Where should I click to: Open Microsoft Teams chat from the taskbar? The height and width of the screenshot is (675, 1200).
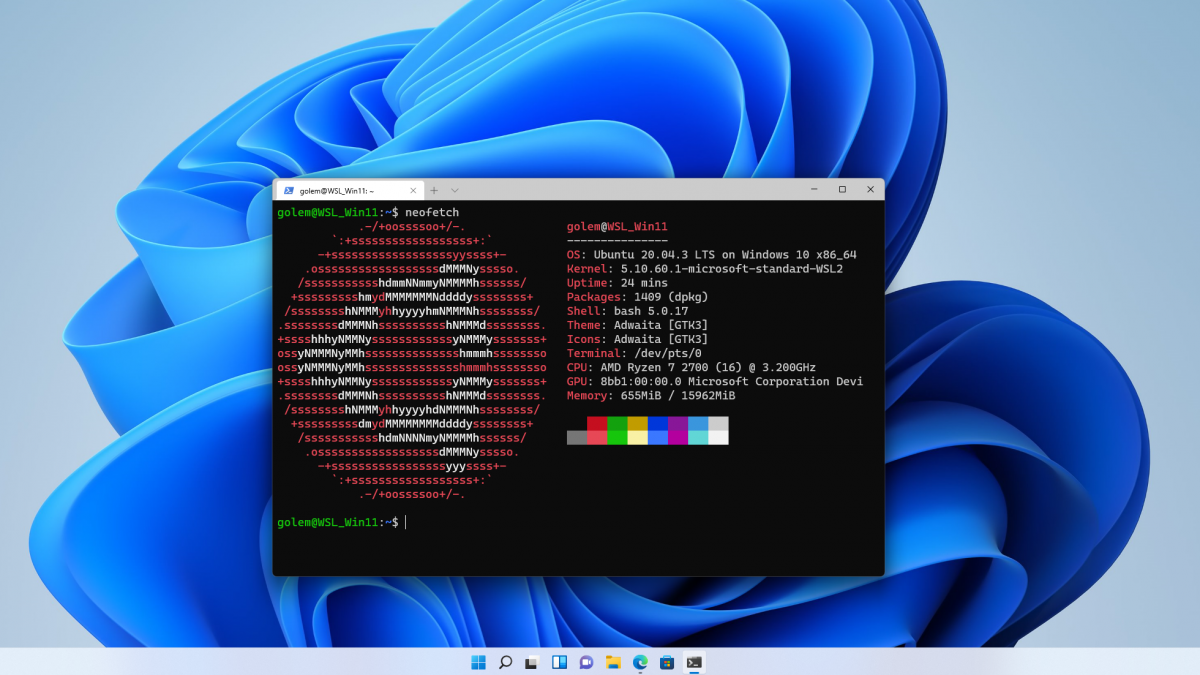tap(587, 661)
